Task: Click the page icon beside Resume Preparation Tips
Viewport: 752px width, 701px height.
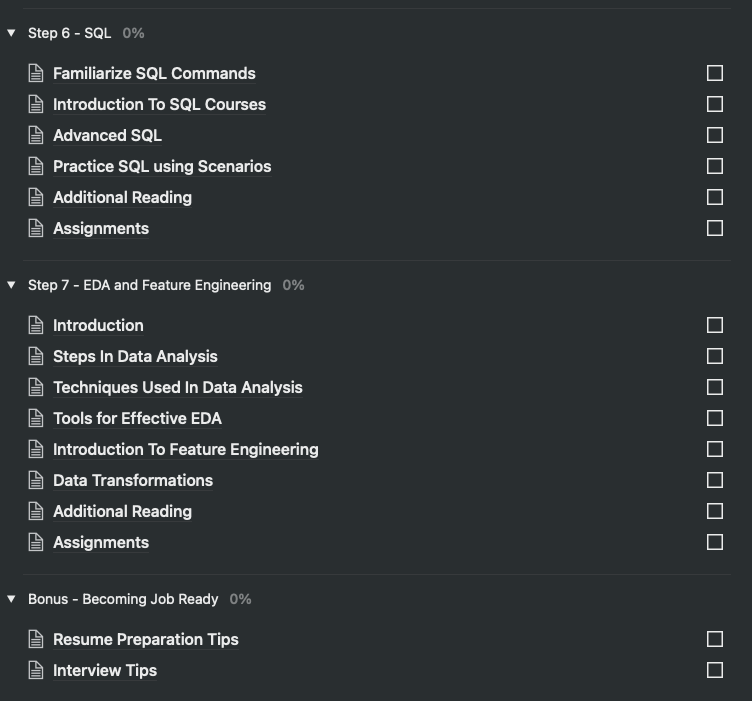Action: tap(36, 639)
